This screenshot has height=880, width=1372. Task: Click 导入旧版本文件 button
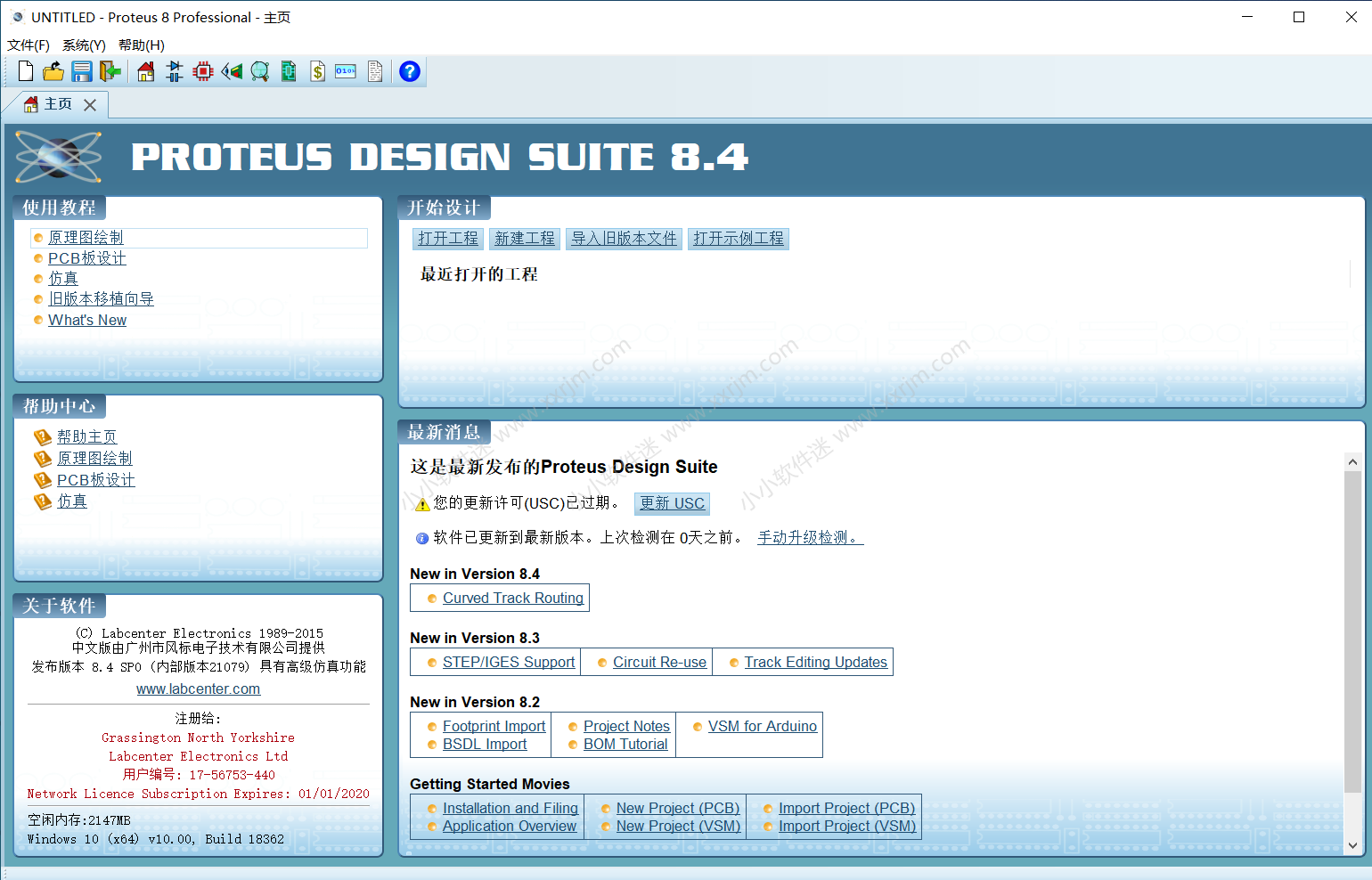point(625,239)
